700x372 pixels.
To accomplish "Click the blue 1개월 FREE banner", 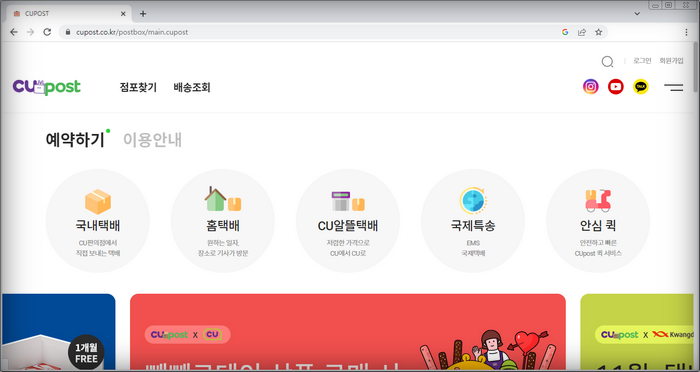I will coord(58,331).
